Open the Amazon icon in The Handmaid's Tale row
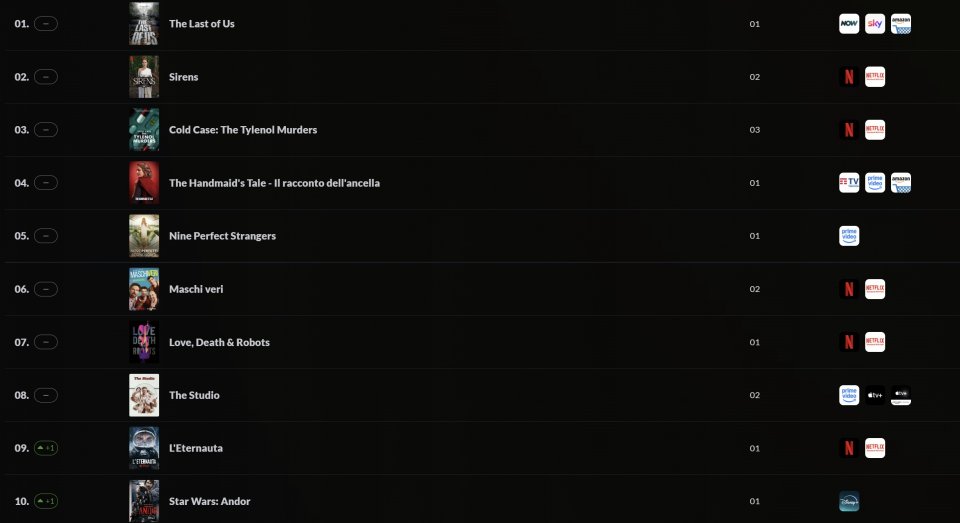Image resolution: width=960 pixels, height=523 pixels. [901, 183]
